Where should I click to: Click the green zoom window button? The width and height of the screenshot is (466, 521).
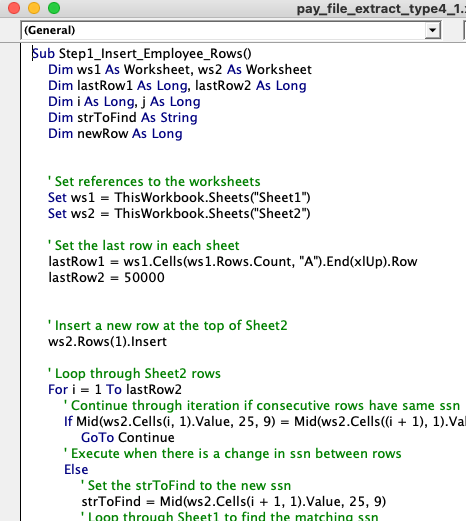[54, 8]
